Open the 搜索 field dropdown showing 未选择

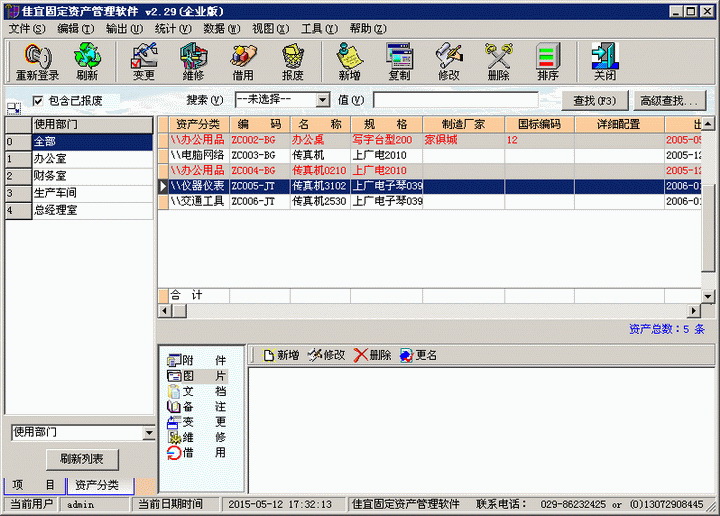[323, 100]
